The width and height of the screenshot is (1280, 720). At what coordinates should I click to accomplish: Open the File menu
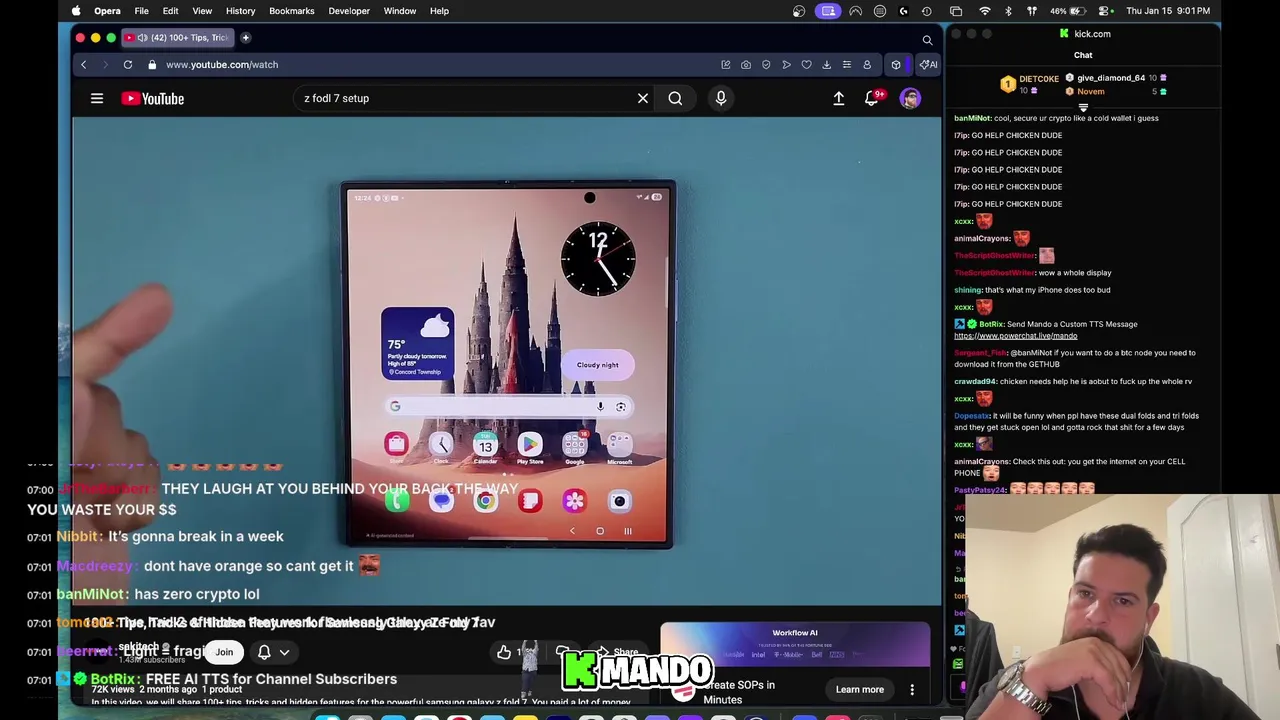(x=141, y=11)
